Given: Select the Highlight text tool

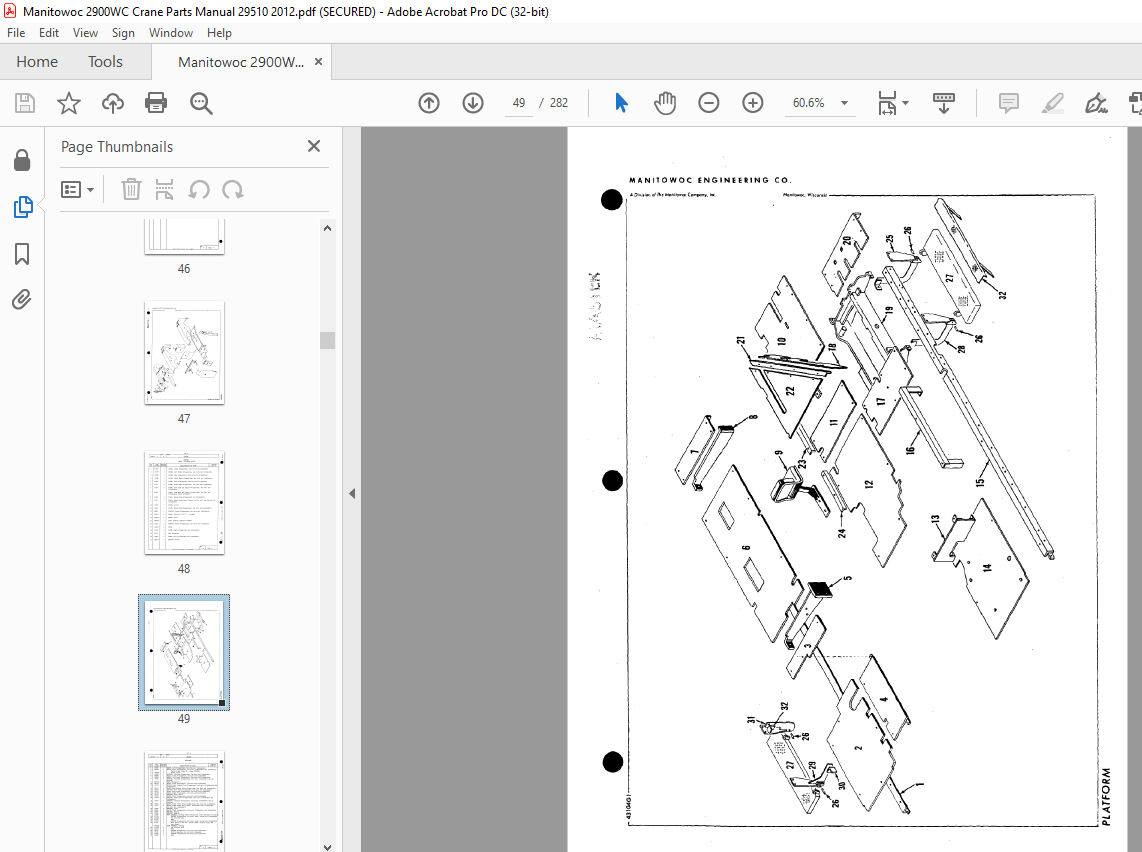Looking at the screenshot, I should click(1052, 103).
